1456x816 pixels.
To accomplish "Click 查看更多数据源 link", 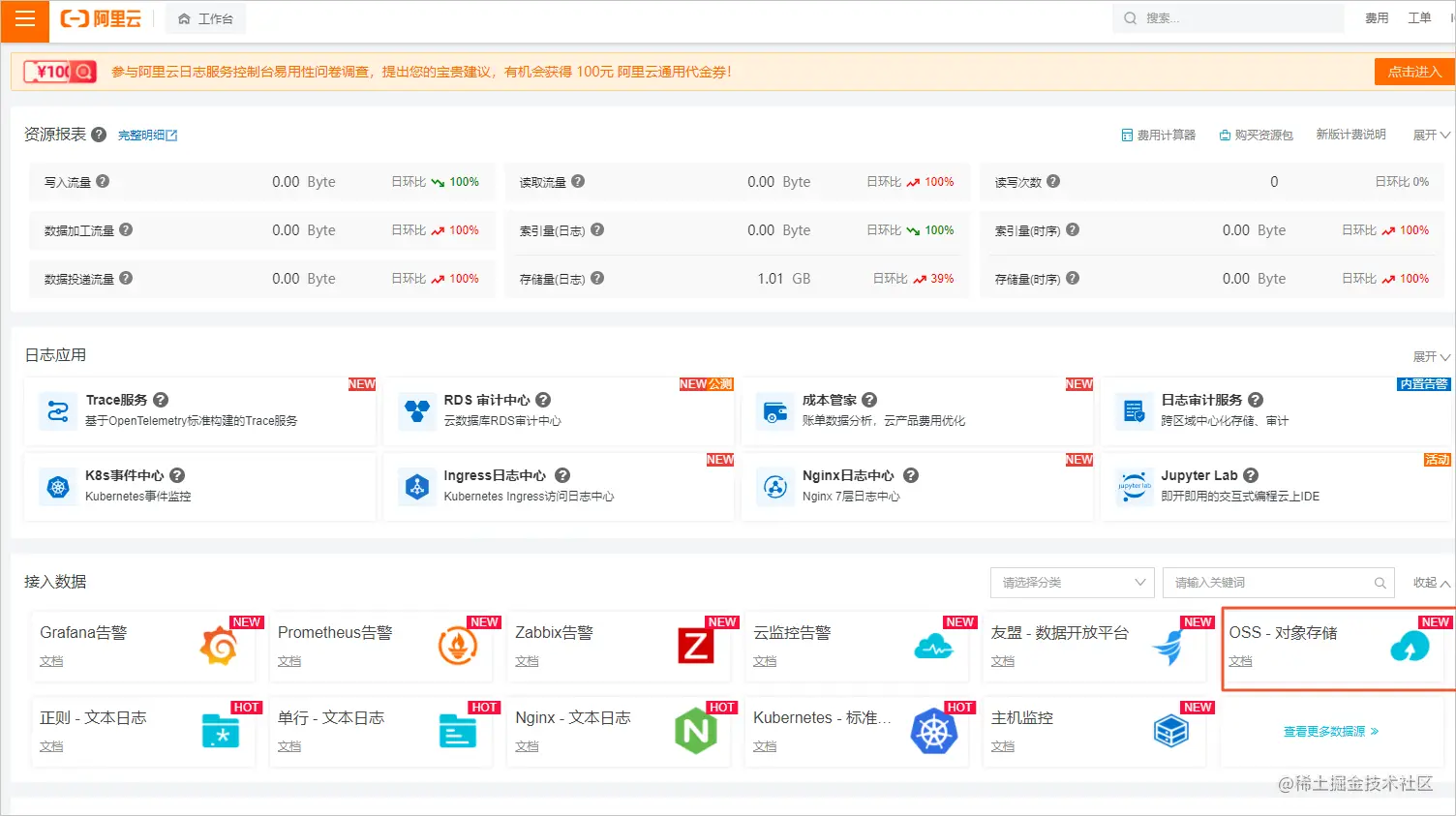I will pyautogui.click(x=1331, y=732).
